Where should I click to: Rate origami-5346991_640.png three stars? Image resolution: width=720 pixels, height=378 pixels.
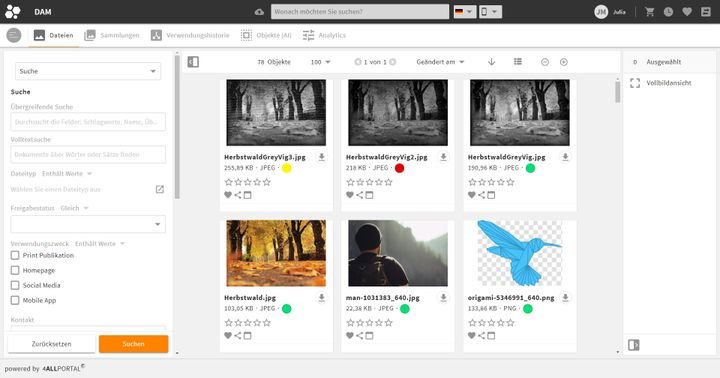[491, 323]
